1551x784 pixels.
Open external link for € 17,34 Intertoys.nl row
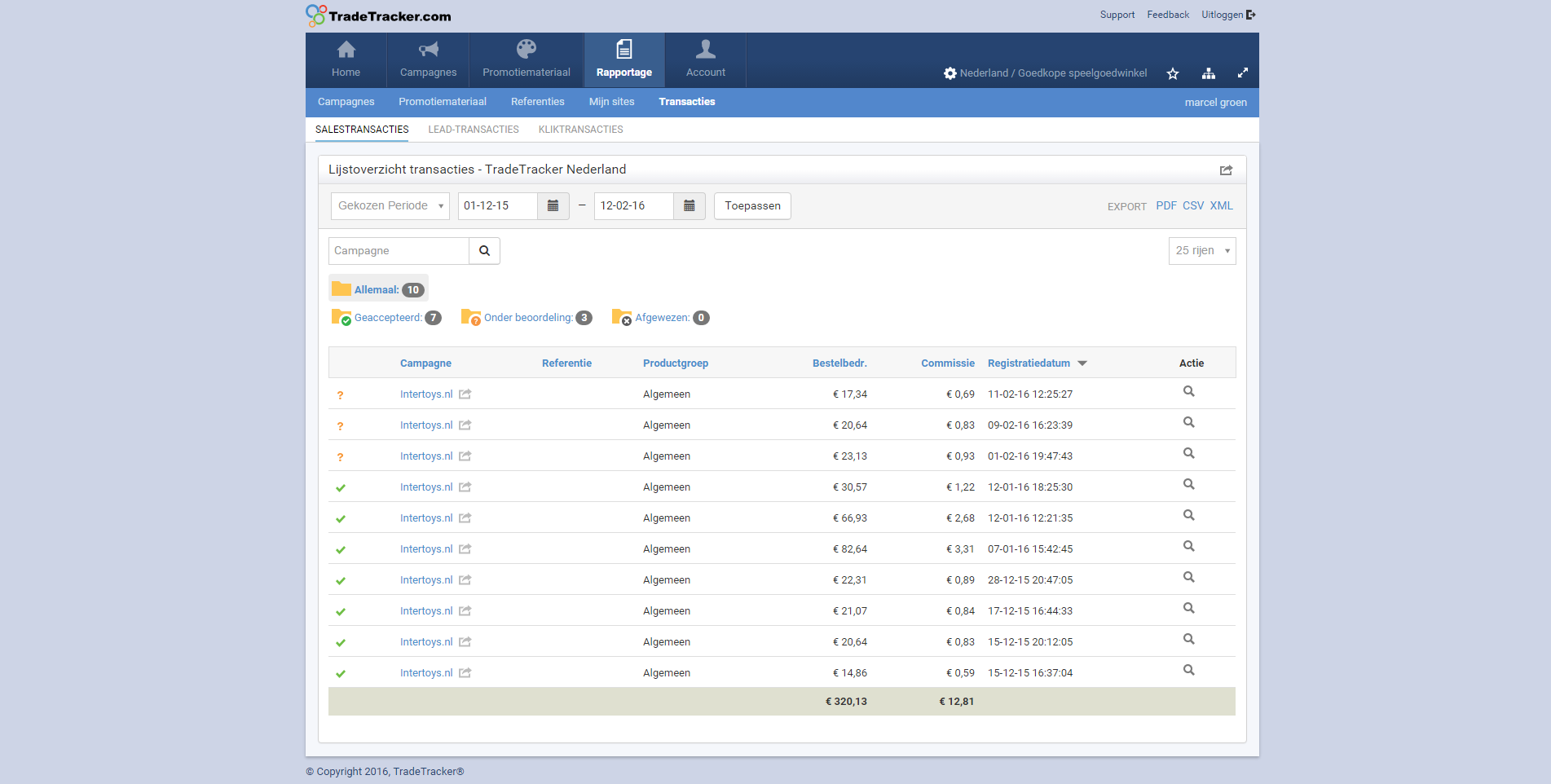(465, 394)
